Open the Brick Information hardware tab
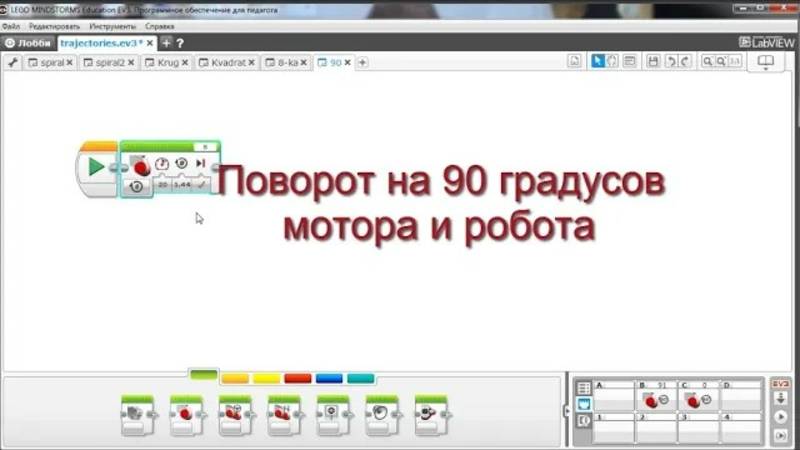The image size is (800, 450). (x=584, y=388)
